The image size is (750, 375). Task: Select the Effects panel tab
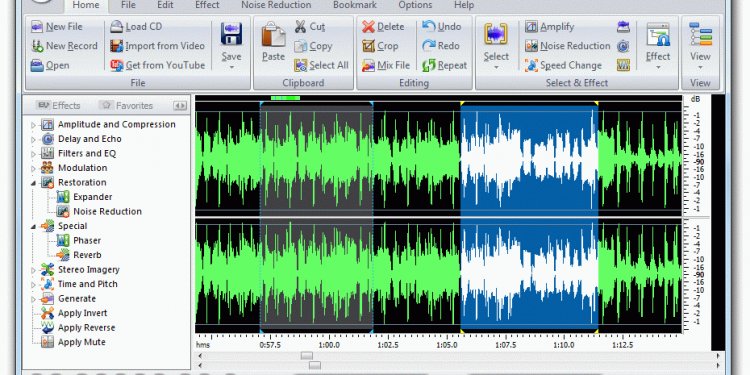tap(58, 106)
